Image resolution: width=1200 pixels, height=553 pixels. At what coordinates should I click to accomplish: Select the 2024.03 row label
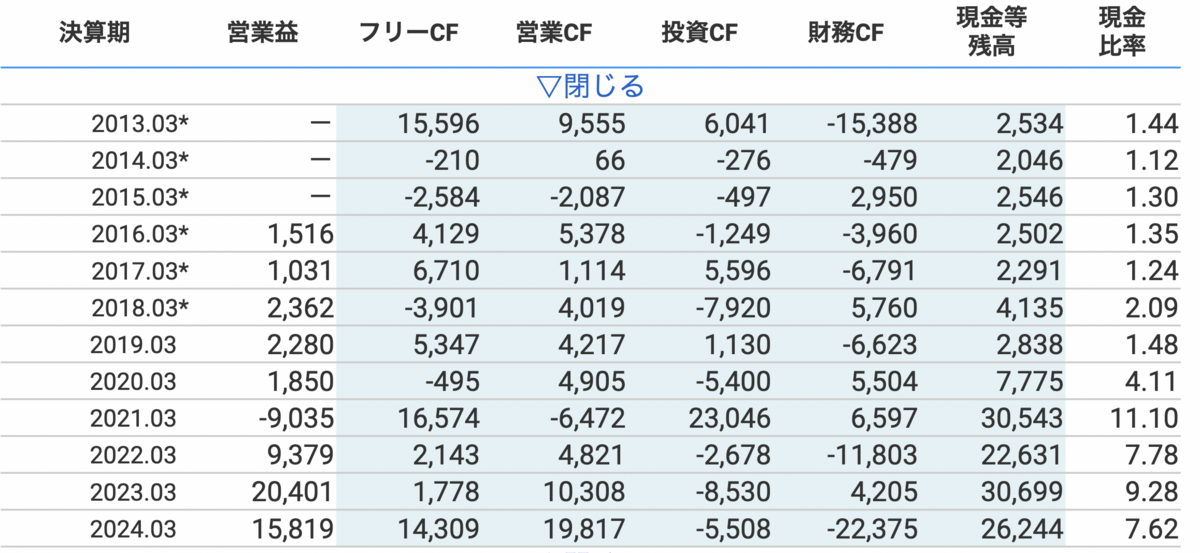133,530
